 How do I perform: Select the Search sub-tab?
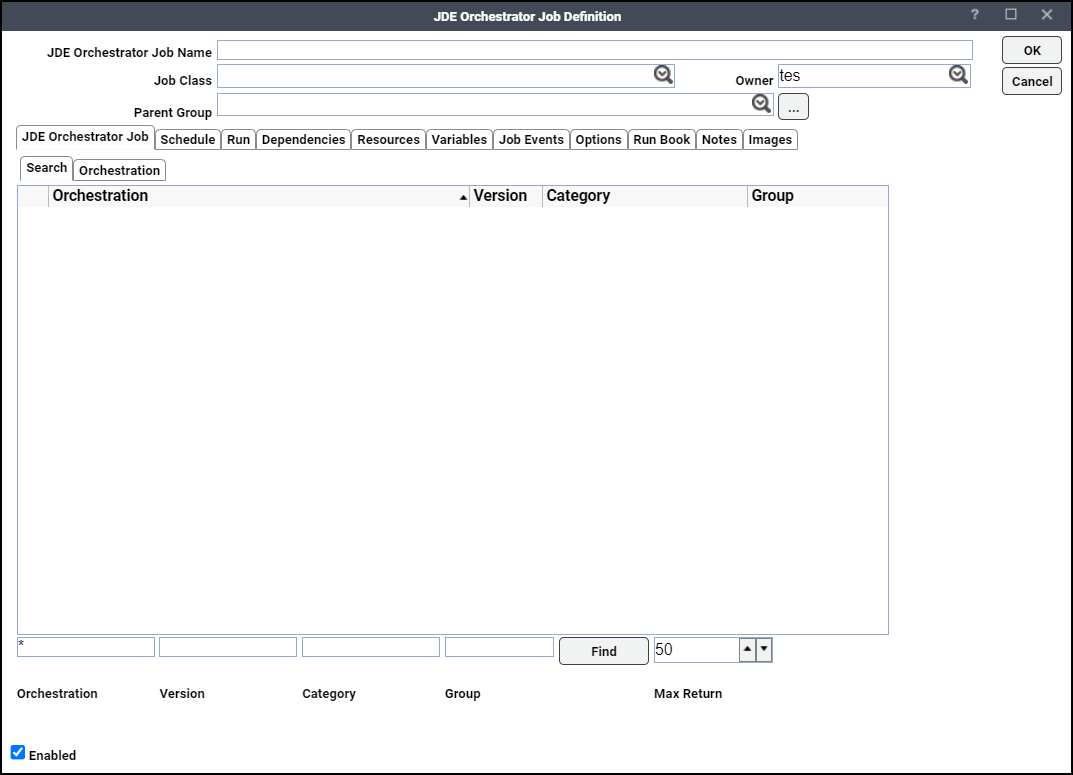point(47,168)
